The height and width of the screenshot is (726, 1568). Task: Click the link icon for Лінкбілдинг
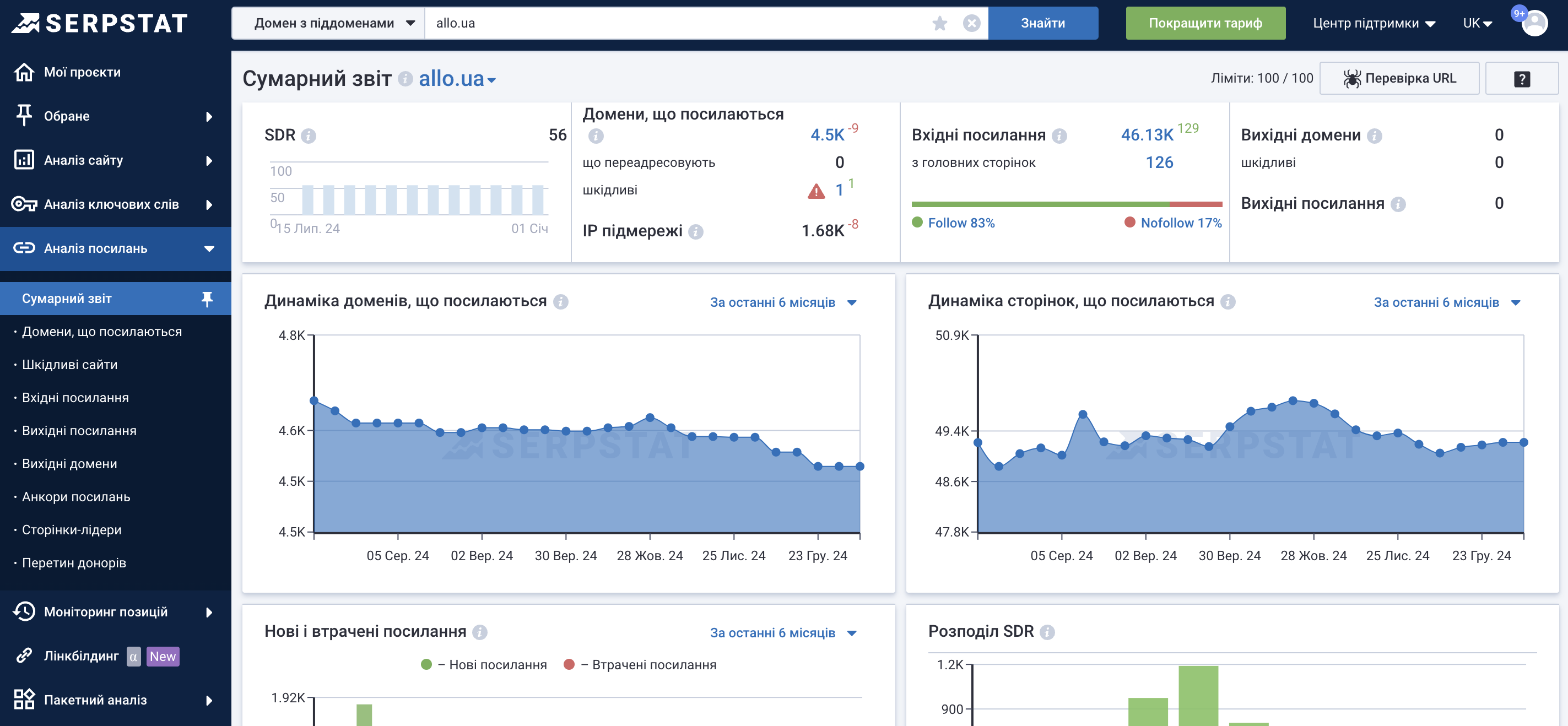[24, 655]
